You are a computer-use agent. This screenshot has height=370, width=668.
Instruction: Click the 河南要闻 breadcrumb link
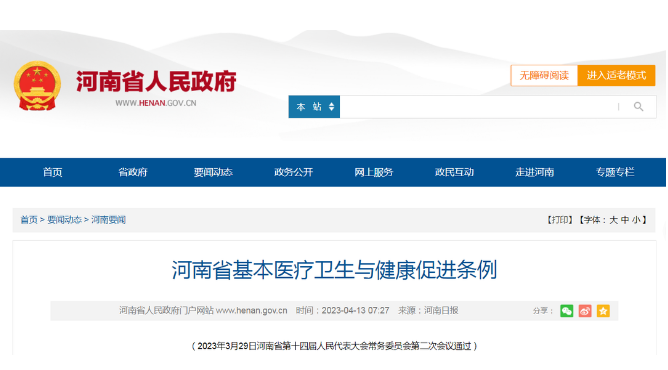point(108,220)
